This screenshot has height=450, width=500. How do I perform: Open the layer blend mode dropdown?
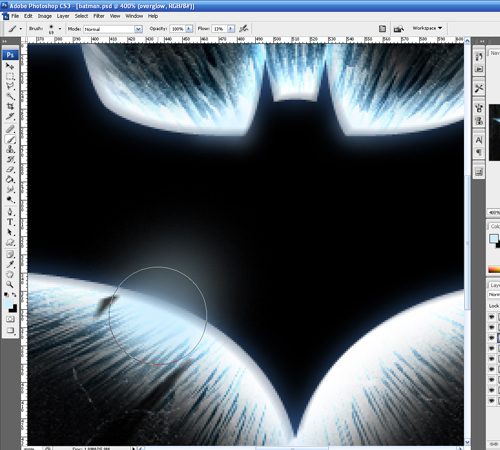click(x=494, y=295)
